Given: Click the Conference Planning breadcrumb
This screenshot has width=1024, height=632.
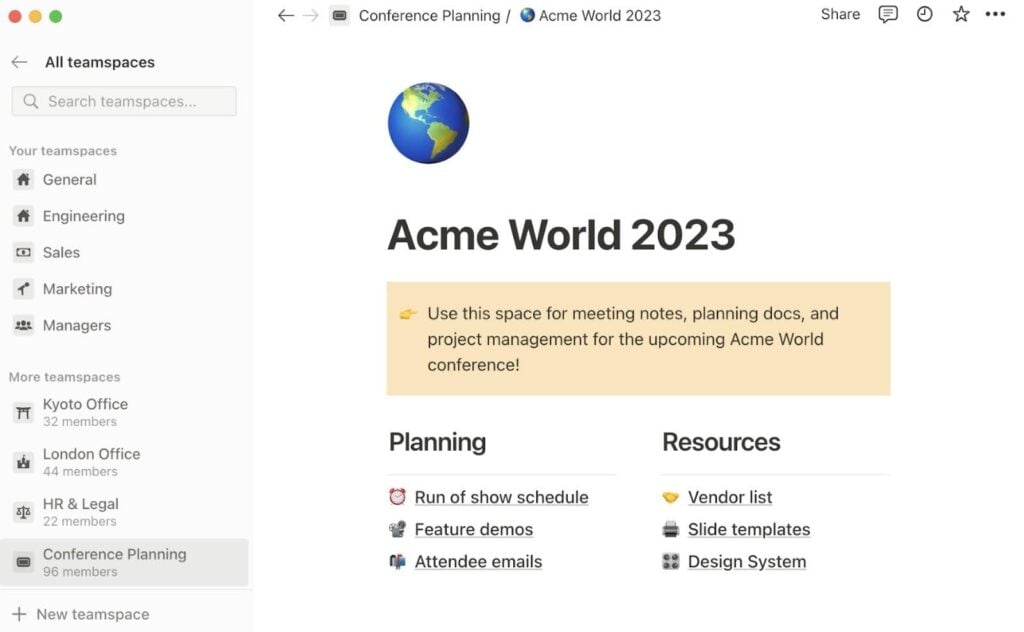Looking at the screenshot, I should [x=429, y=16].
